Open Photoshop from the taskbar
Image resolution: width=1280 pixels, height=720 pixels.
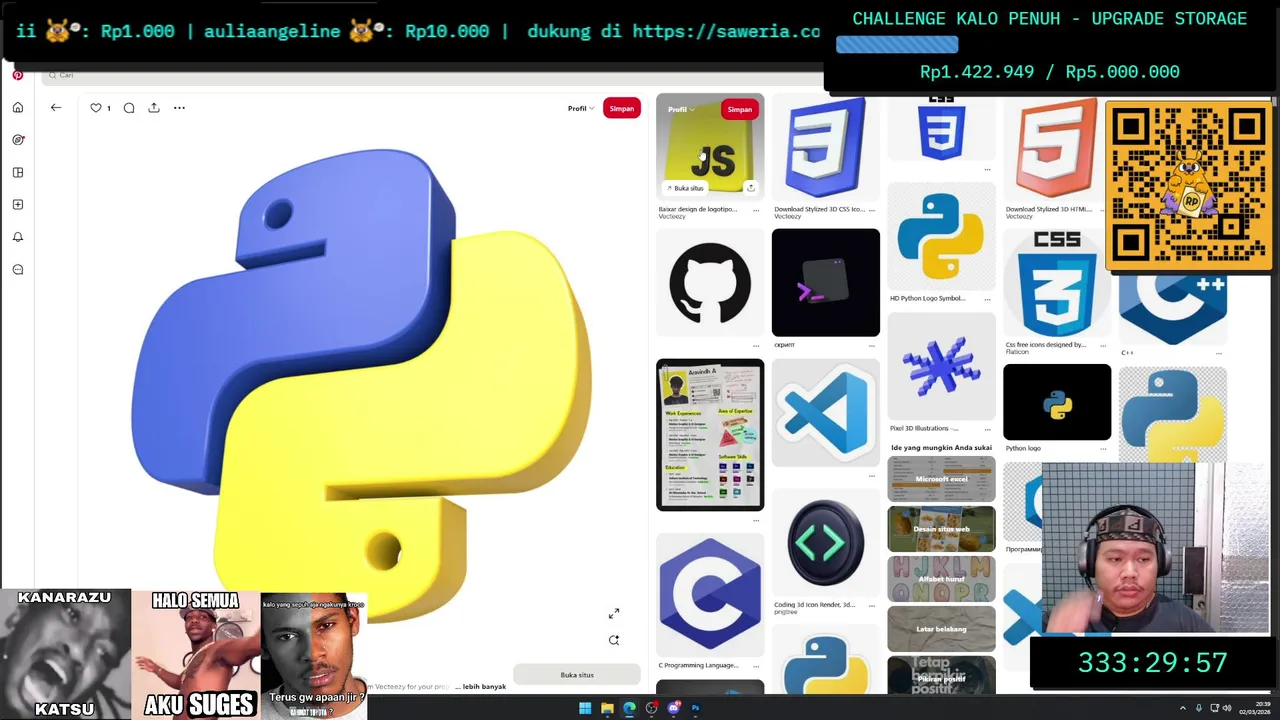(695, 708)
